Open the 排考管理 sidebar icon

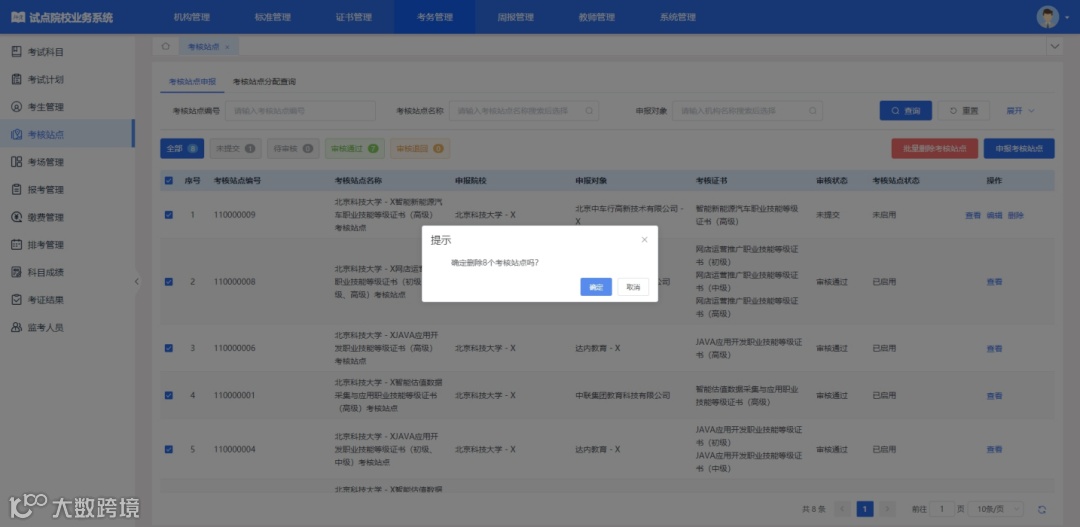pyautogui.click(x=17, y=245)
